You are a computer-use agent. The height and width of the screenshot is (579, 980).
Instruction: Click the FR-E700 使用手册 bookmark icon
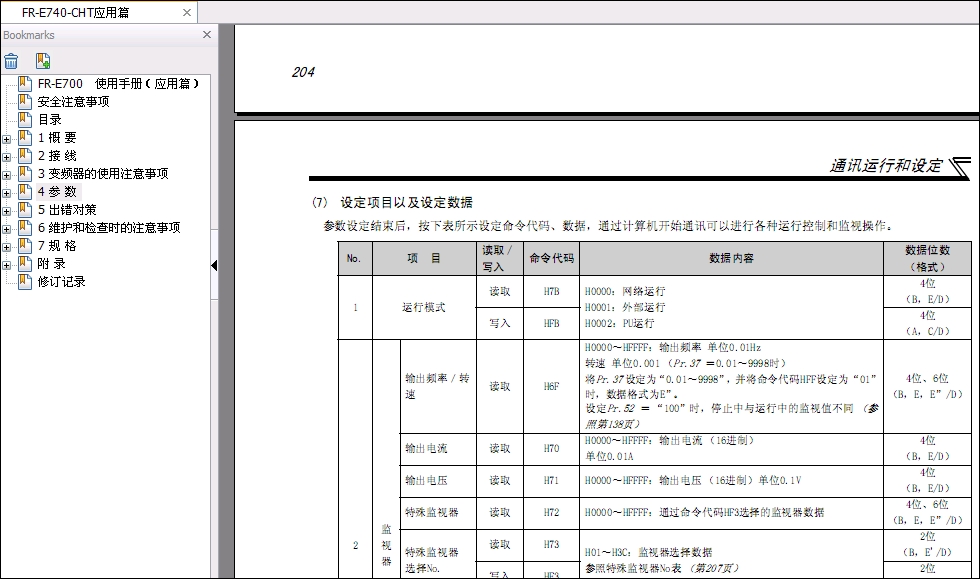(25, 84)
